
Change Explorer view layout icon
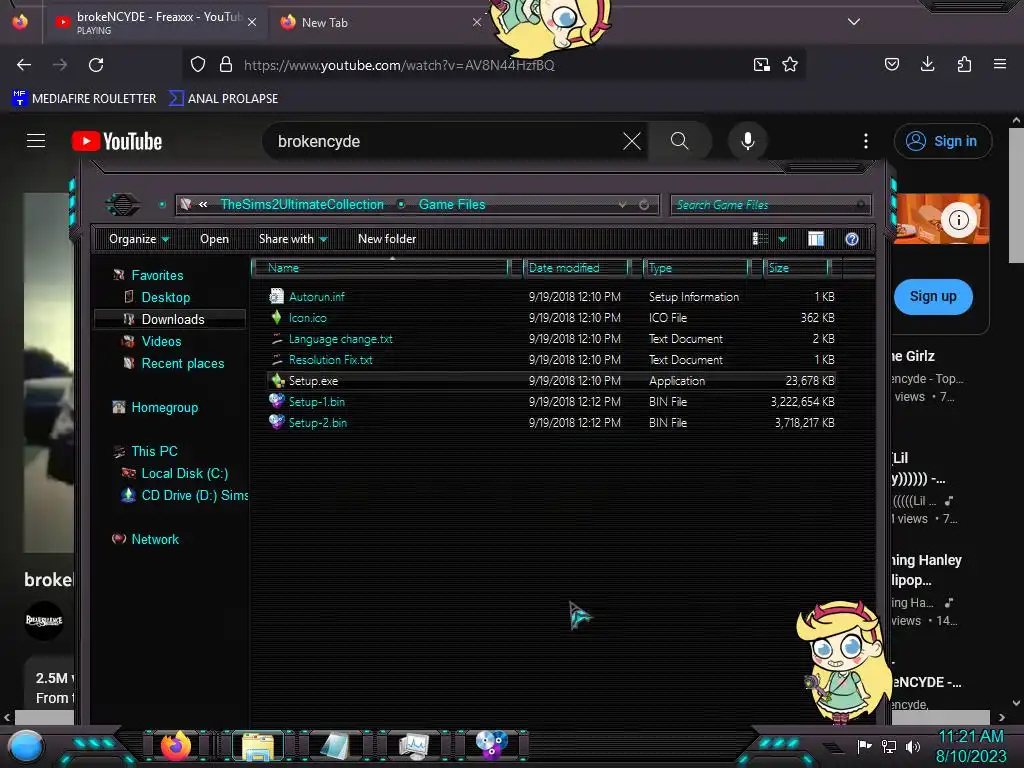pos(760,239)
